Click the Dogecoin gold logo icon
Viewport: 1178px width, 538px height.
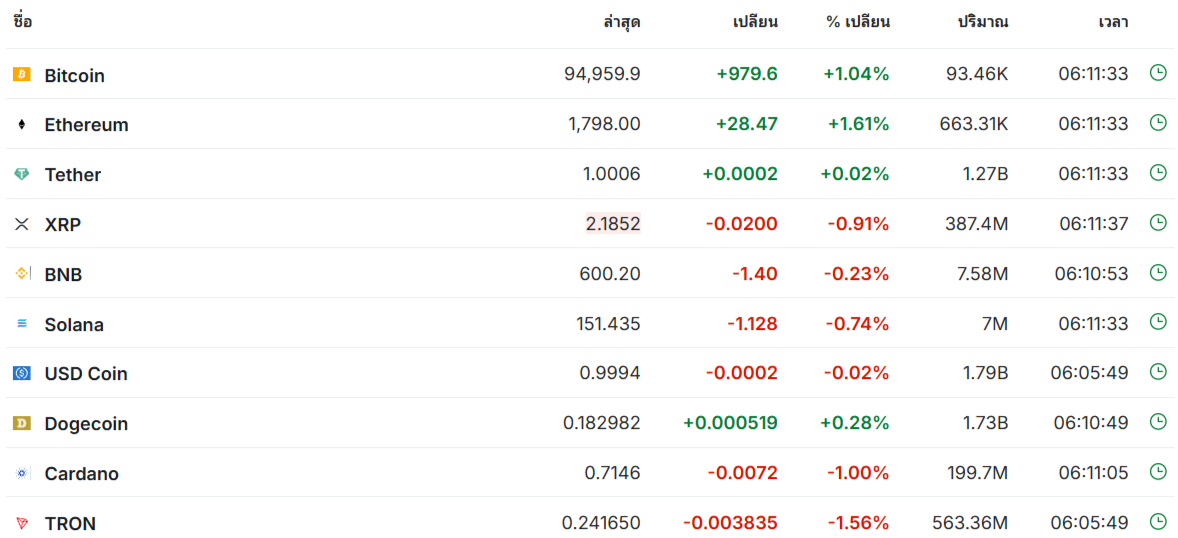point(22,424)
